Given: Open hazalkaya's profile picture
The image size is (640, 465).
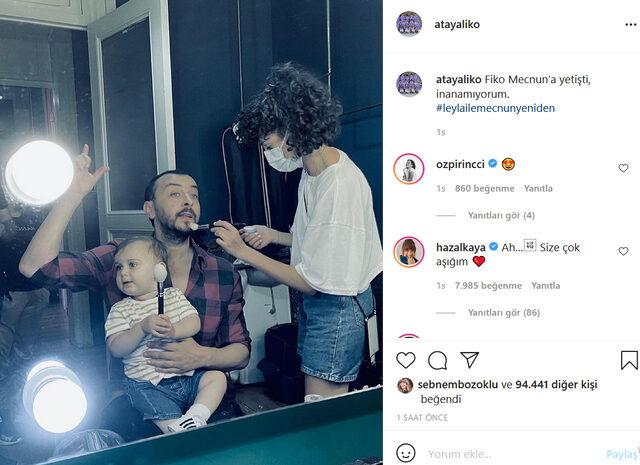Looking at the screenshot, I should pyautogui.click(x=409, y=252).
